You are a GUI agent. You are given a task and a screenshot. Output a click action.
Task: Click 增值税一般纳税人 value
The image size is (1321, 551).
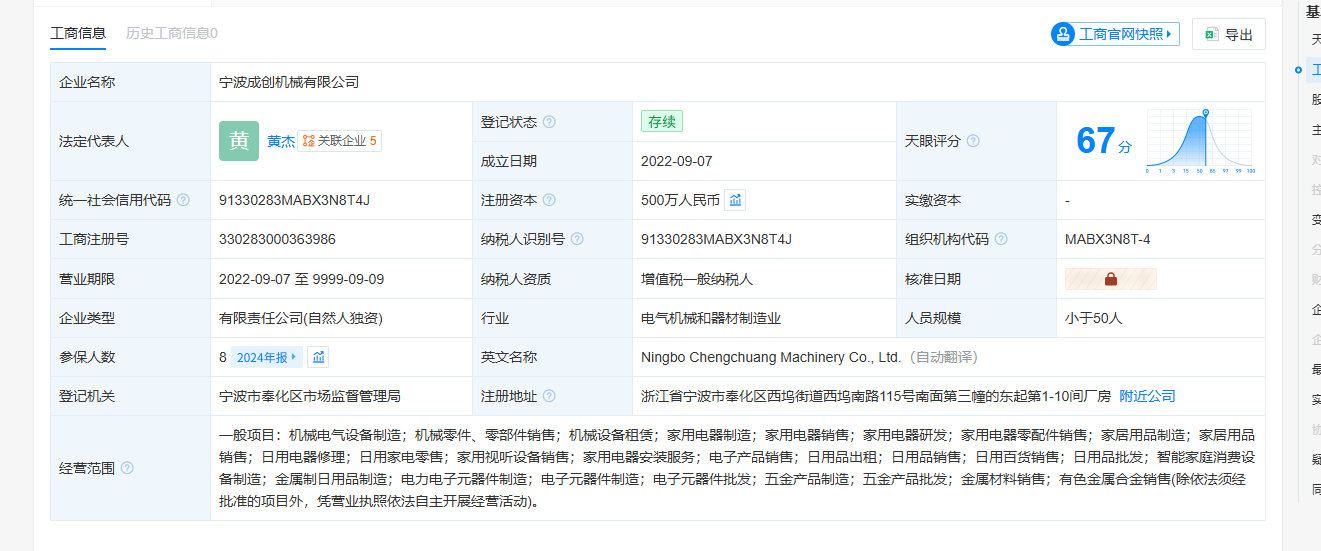697,279
